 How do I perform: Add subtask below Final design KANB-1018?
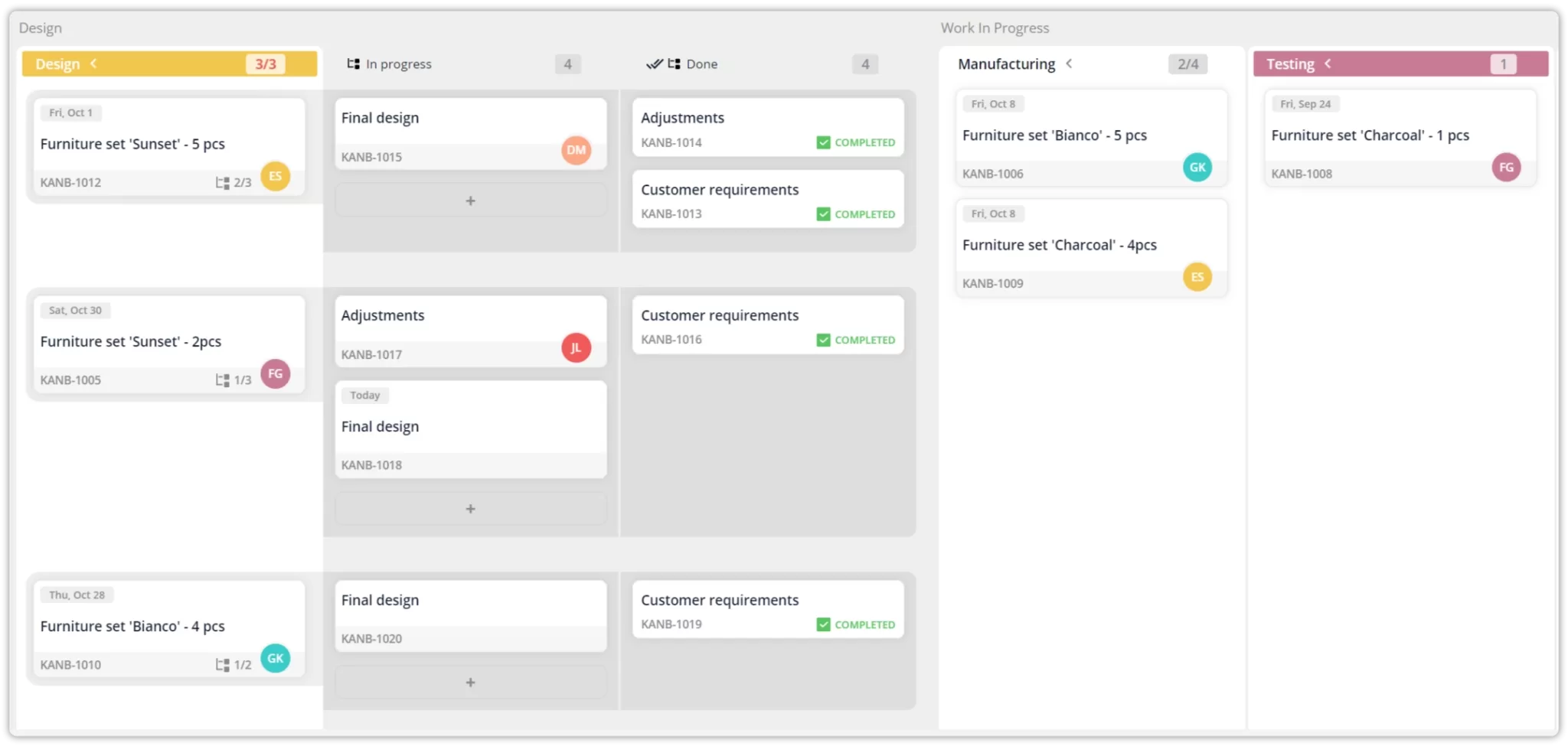coord(470,509)
